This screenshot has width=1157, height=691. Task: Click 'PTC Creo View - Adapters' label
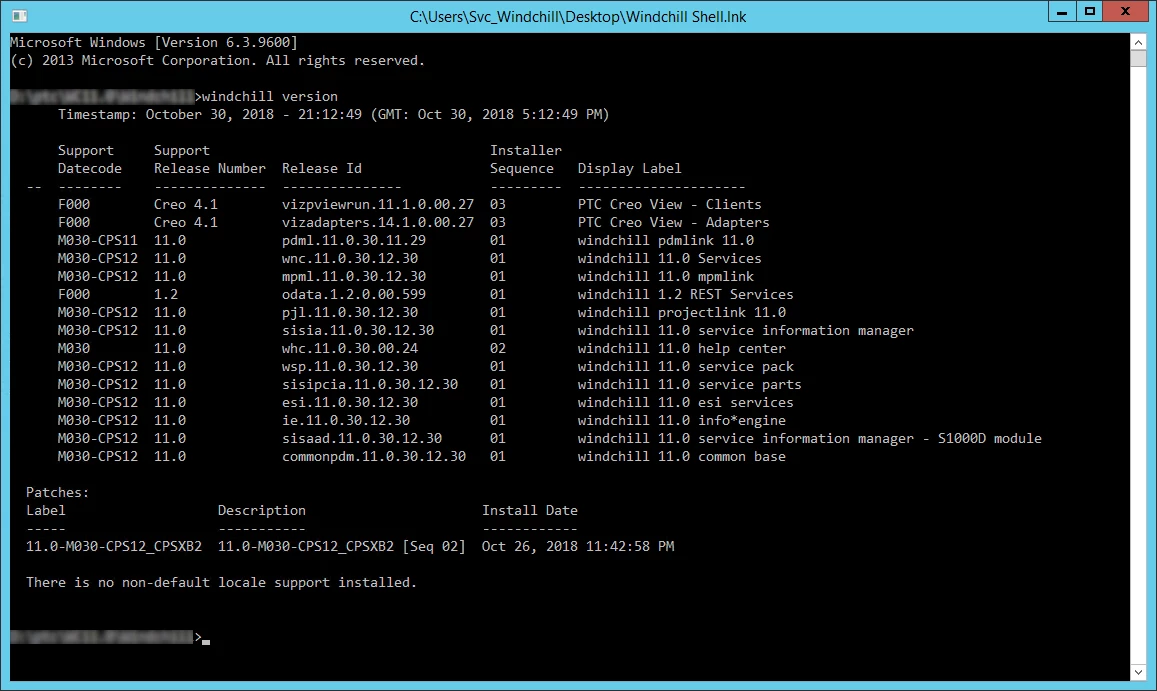(x=674, y=222)
